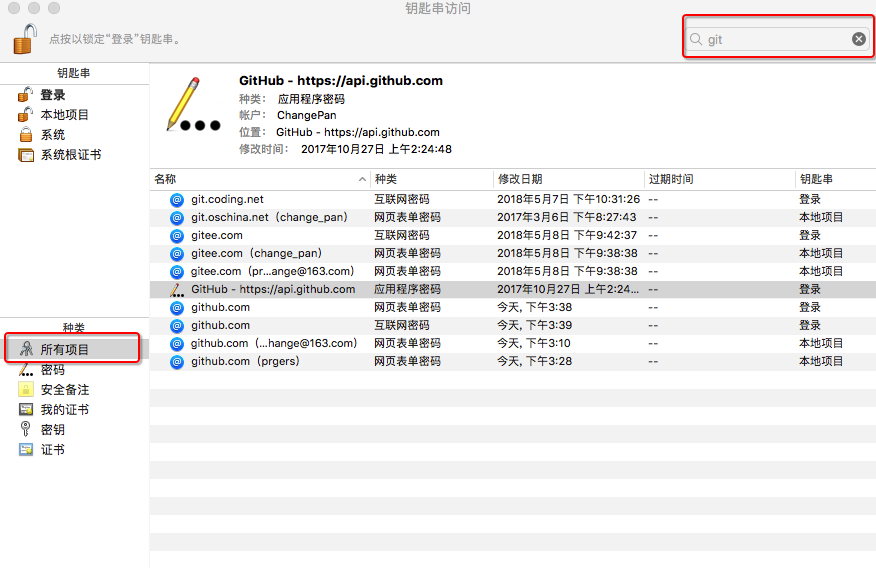
Task: Click the large pencil password icon in details
Action: (x=193, y=104)
